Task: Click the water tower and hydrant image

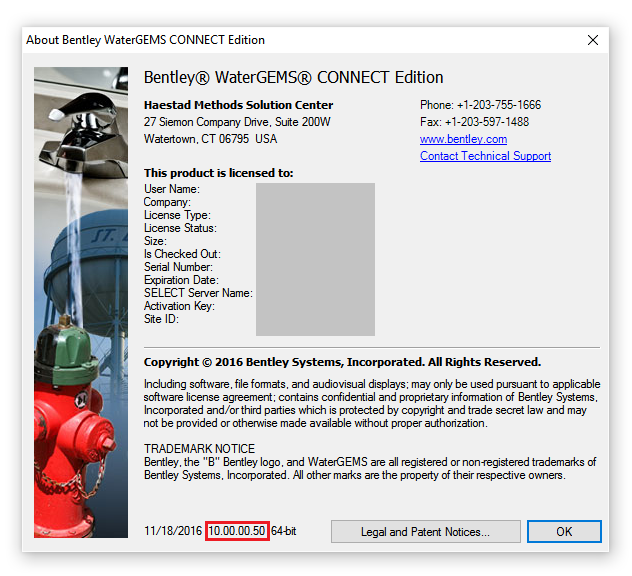Action: [81, 302]
